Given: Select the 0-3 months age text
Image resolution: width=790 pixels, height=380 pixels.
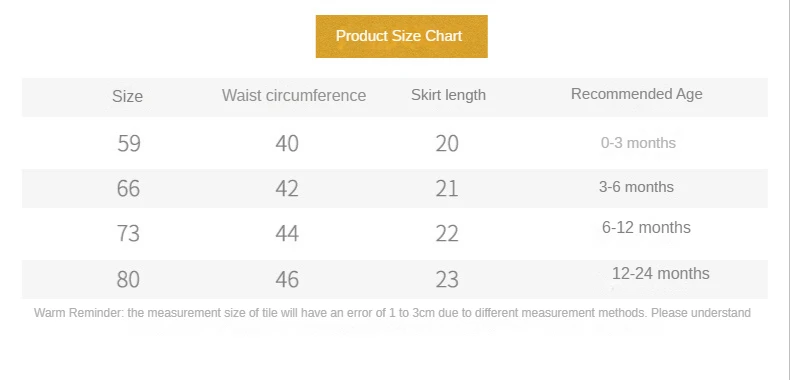Looking at the screenshot, I should pos(638,143).
